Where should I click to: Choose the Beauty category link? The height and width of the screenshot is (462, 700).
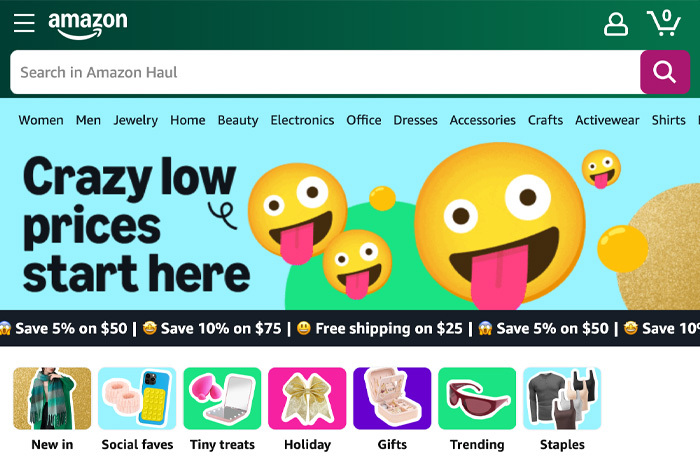pyautogui.click(x=238, y=120)
